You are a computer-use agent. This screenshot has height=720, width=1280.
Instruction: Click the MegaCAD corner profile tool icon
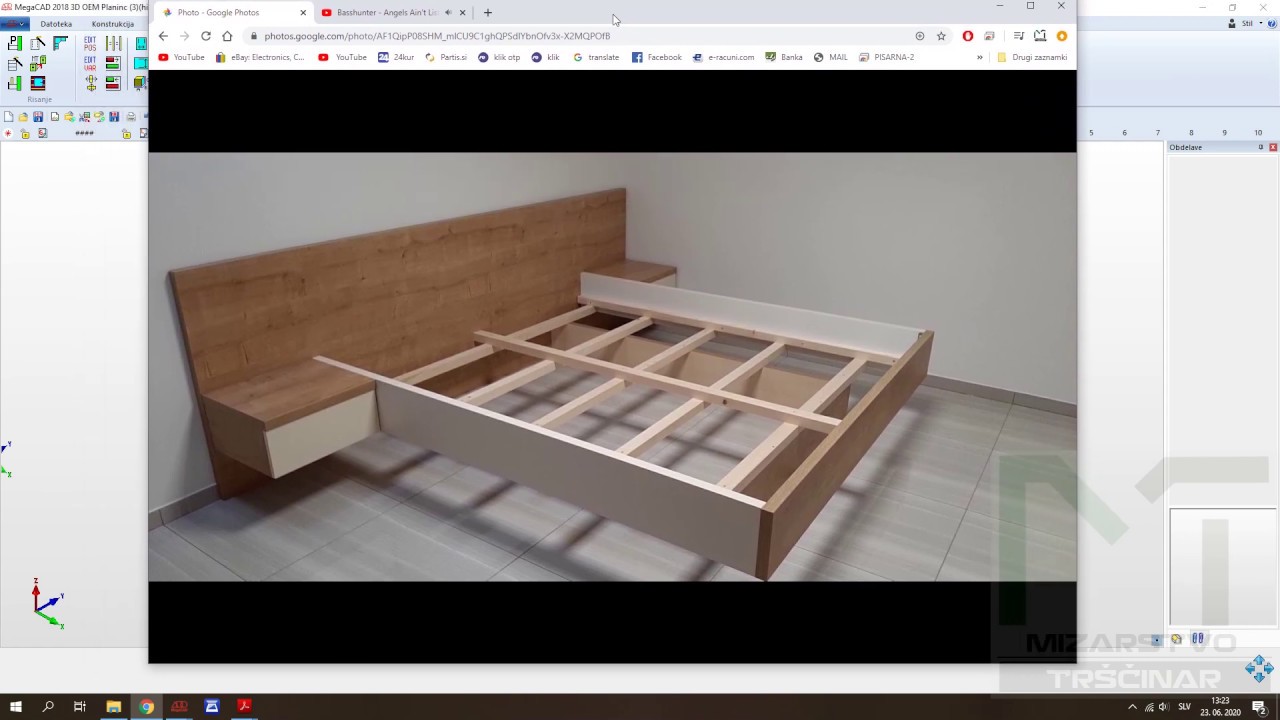[61, 44]
